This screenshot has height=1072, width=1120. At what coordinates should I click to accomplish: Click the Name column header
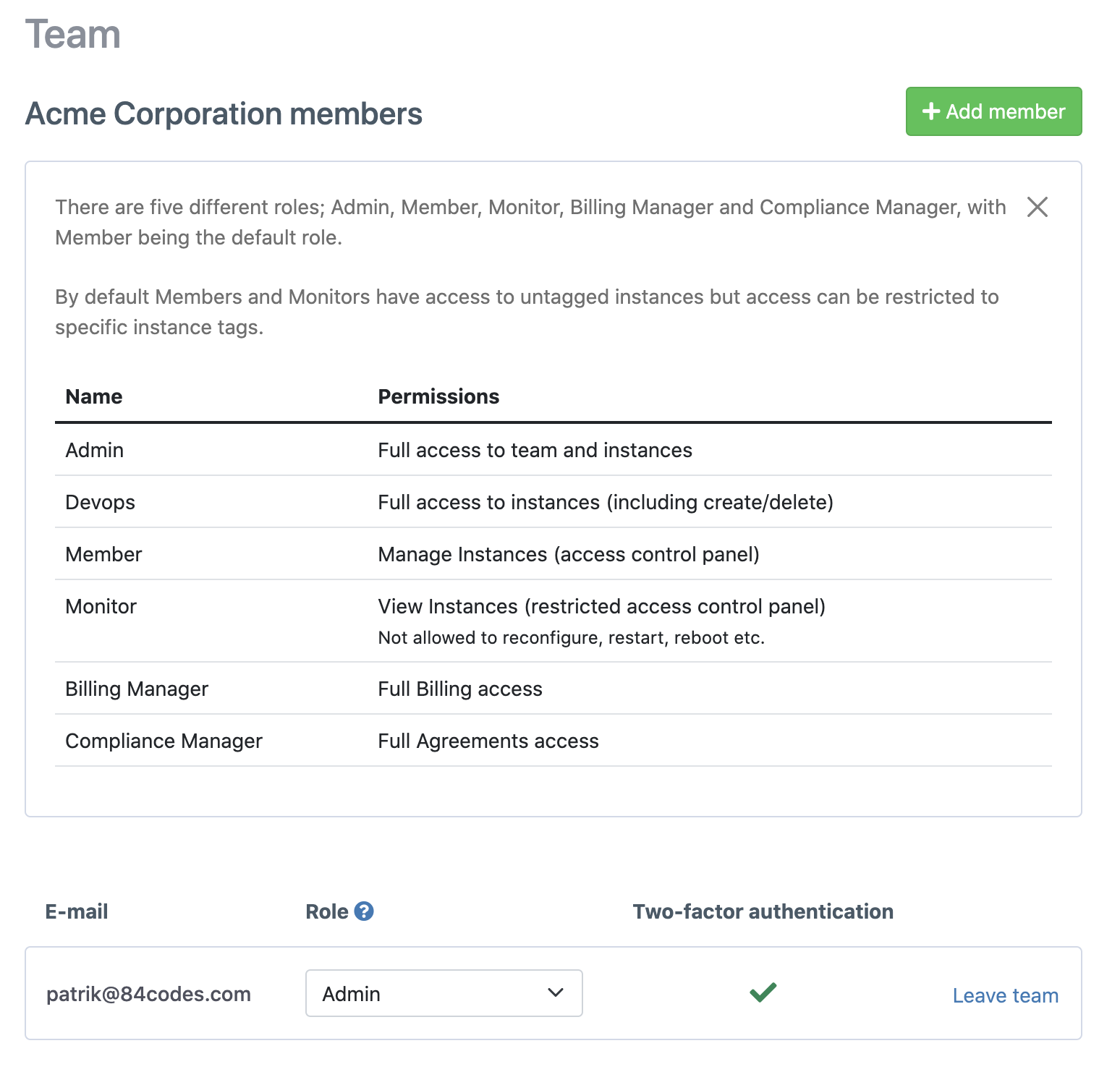point(93,396)
